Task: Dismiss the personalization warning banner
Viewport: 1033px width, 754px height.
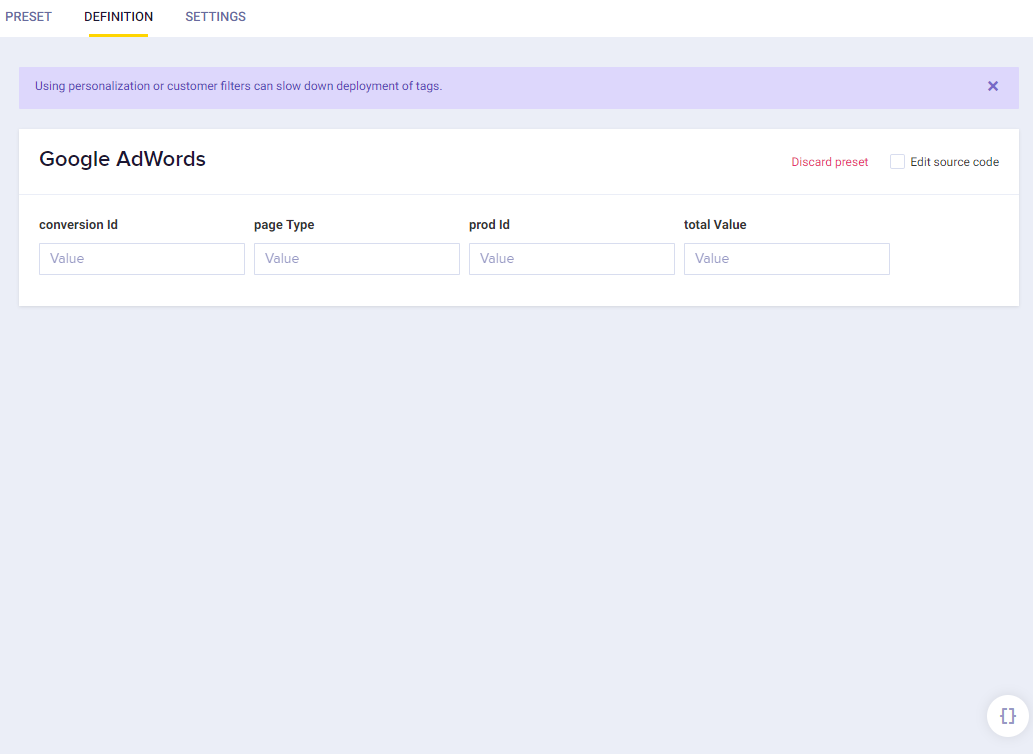Action: point(993,86)
